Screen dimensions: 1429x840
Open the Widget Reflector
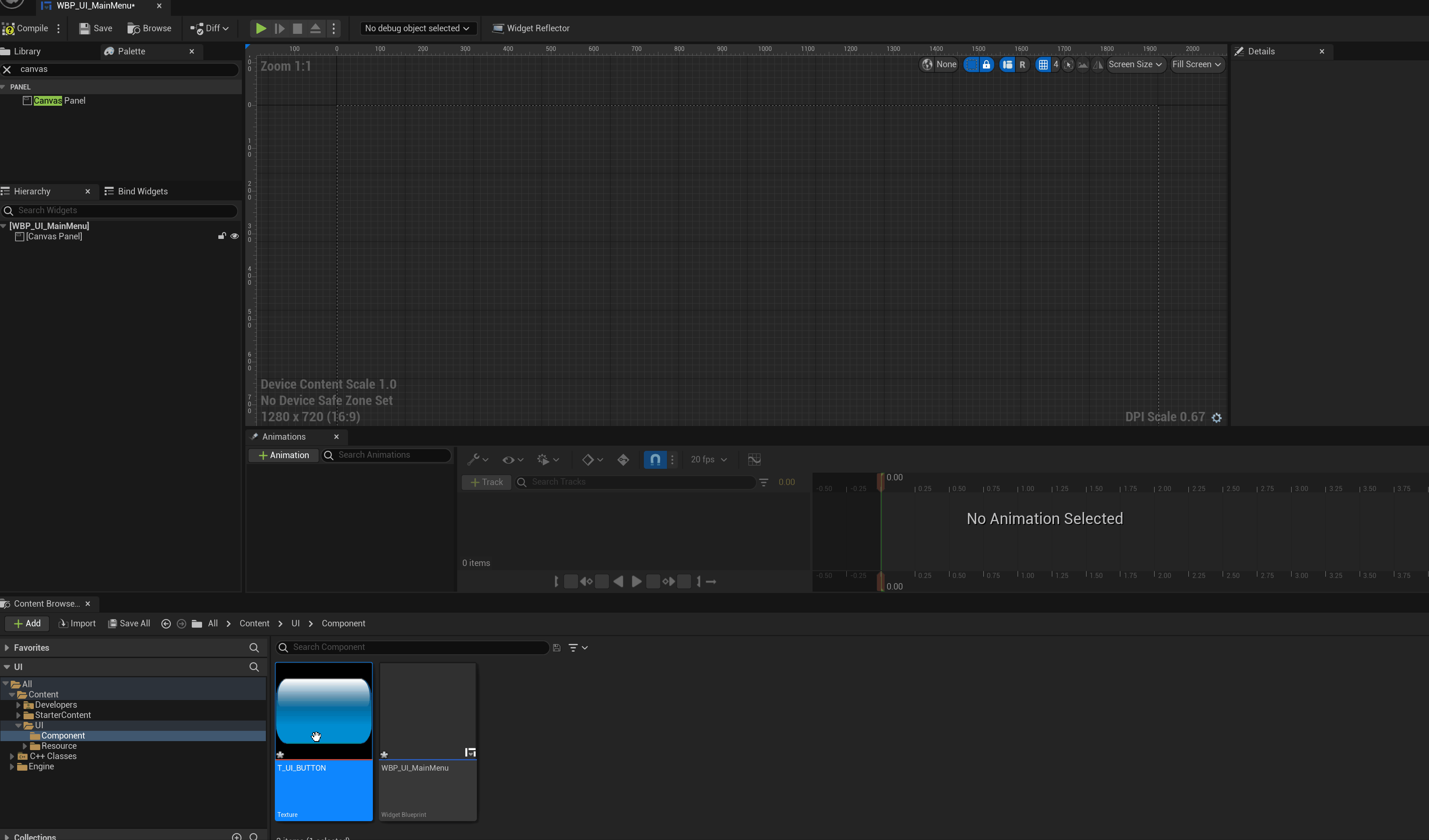click(x=530, y=28)
